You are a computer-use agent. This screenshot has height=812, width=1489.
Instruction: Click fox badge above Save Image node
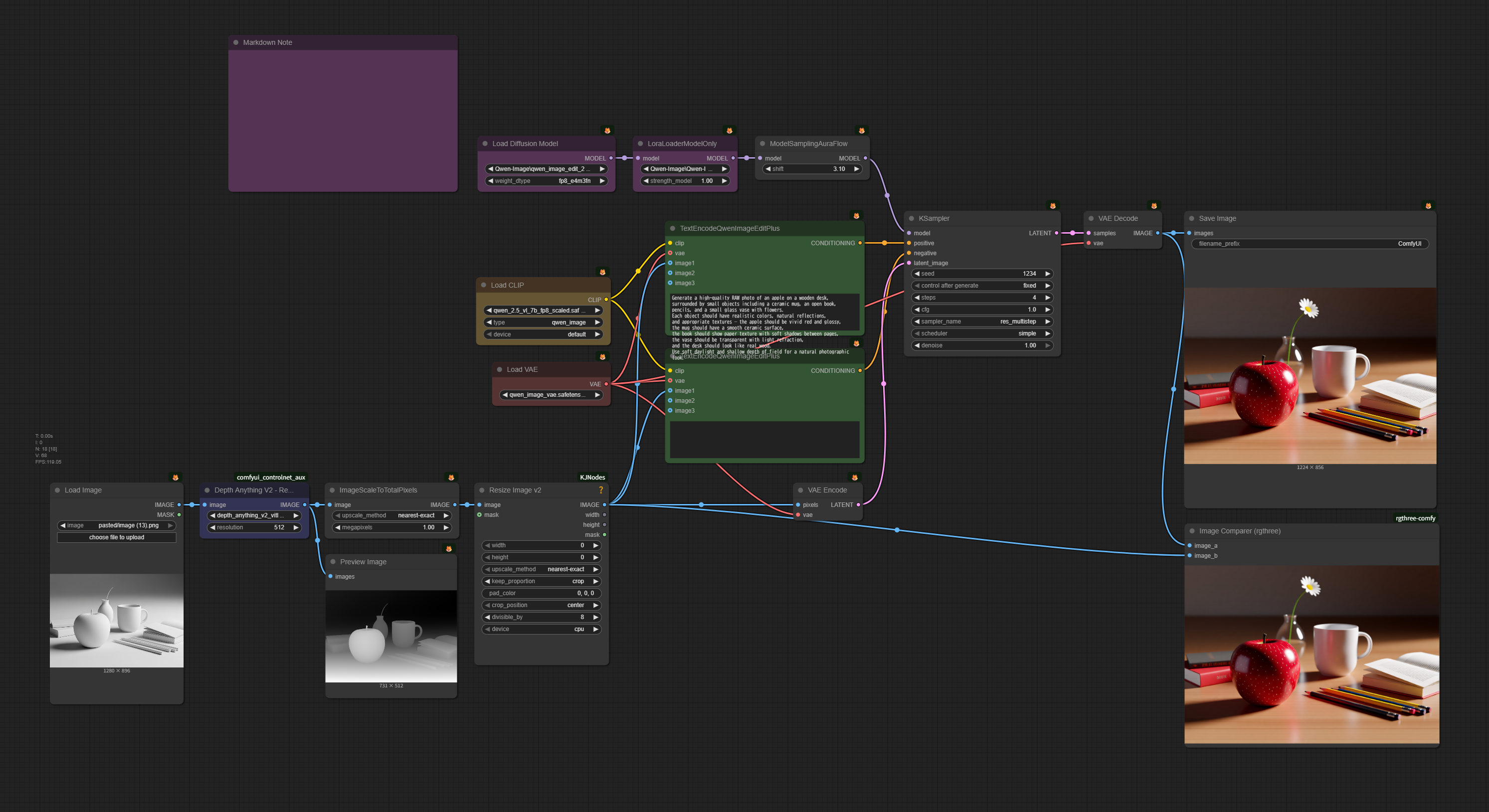point(1428,206)
